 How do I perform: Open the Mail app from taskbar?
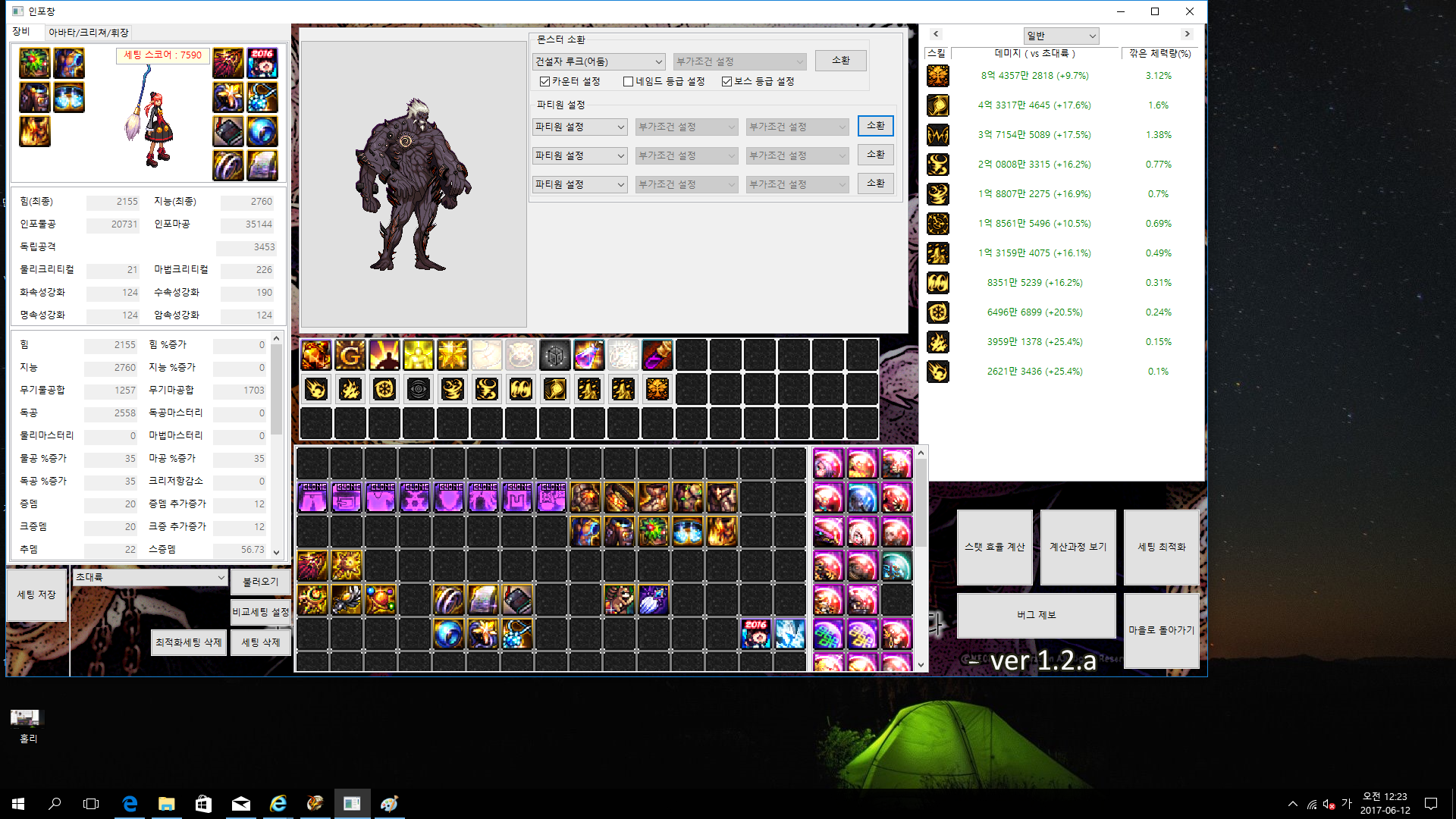(240, 804)
